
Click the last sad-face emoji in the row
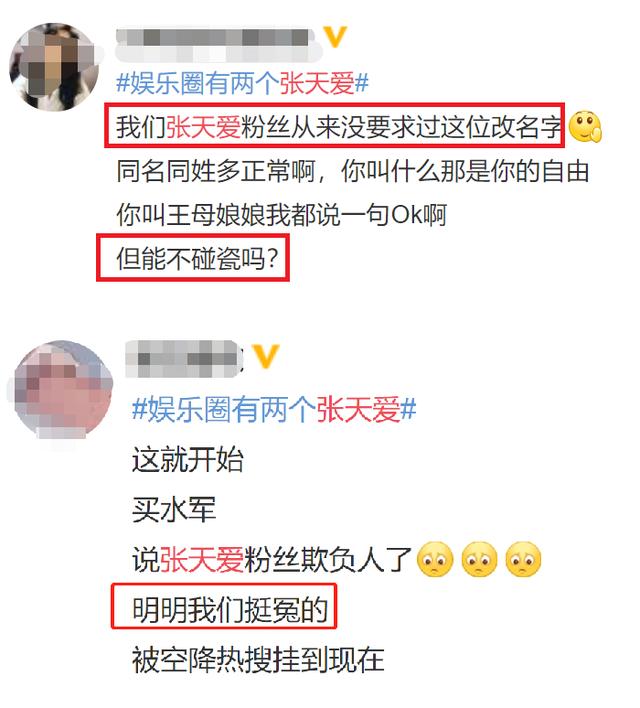point(523,559)
